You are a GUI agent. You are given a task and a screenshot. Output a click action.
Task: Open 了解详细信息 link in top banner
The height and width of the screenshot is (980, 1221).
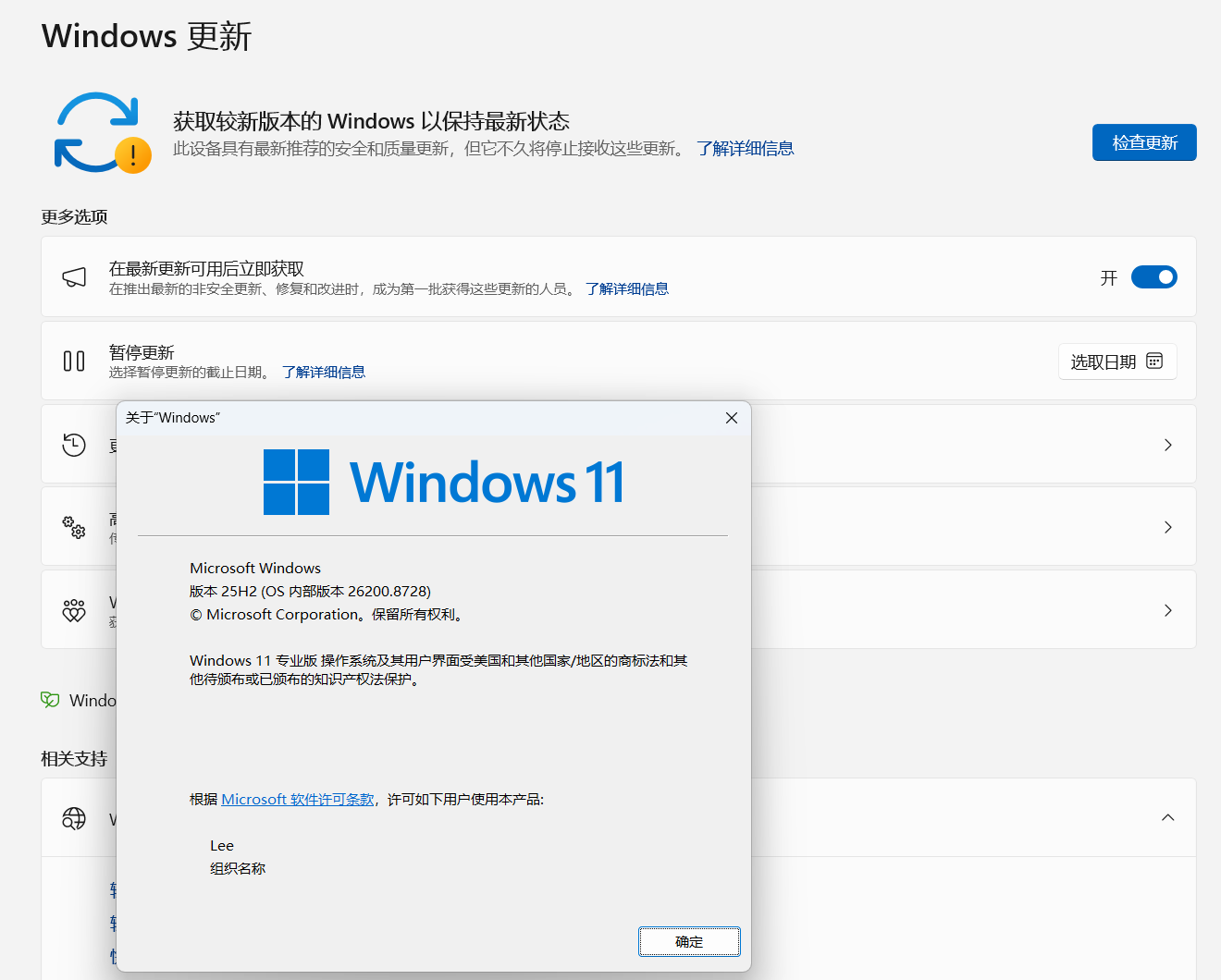[746, 148]
